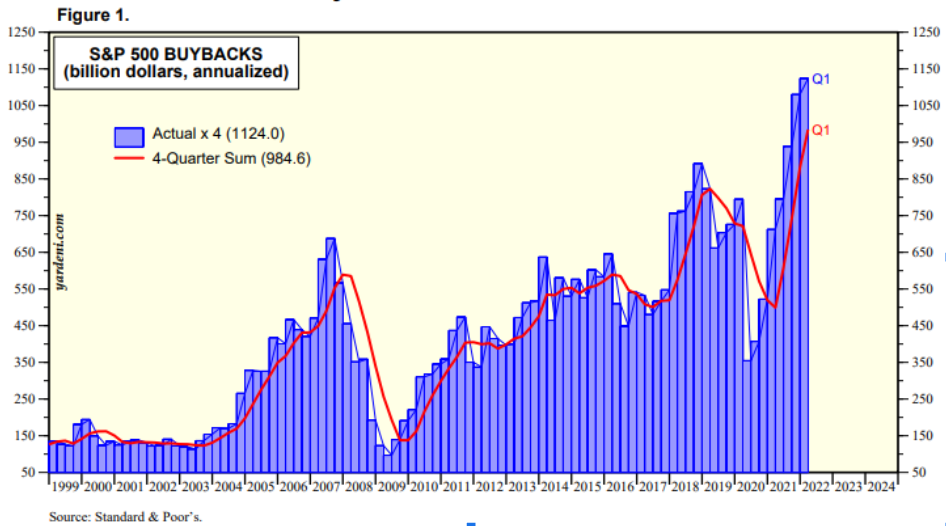This screenshot has width=946, height=526.
Task: Click the red Q1 label
Action: [x=820, y=130]
